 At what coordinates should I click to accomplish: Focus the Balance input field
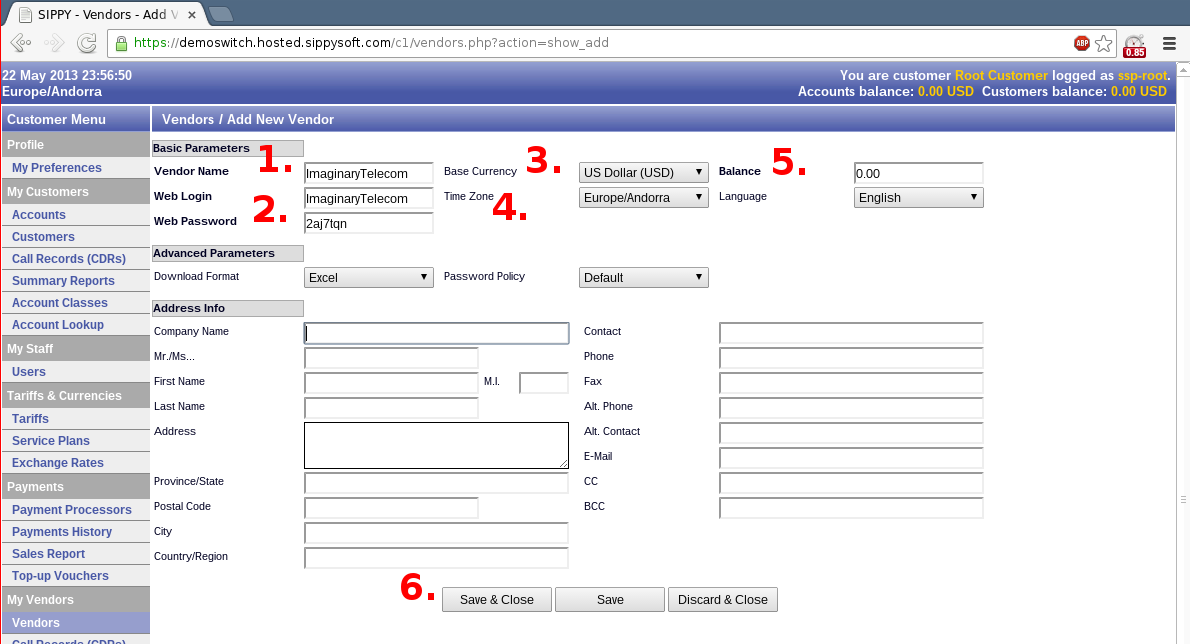918,173
